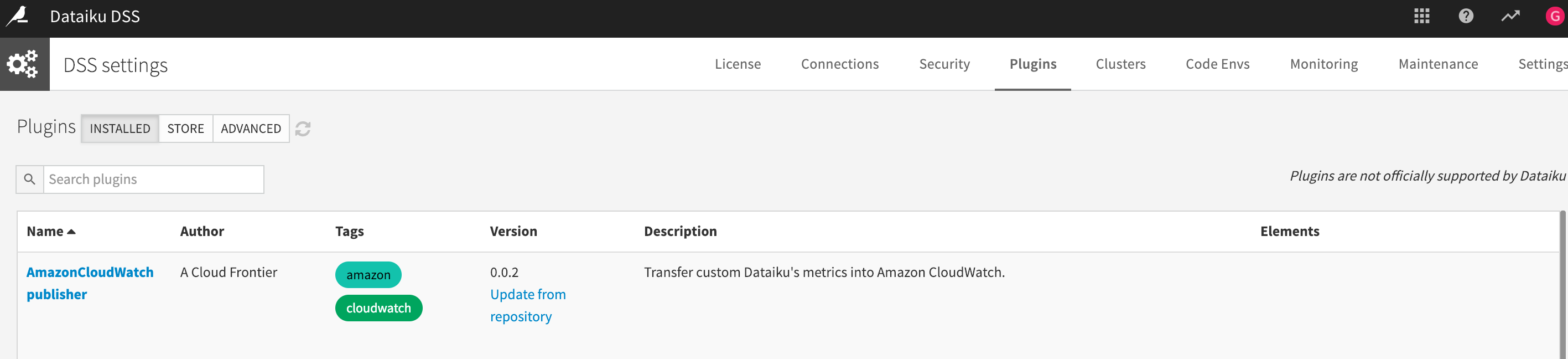Switch to the INSTALLED plugins view
Screen dimensions: 1568x359
120,129
